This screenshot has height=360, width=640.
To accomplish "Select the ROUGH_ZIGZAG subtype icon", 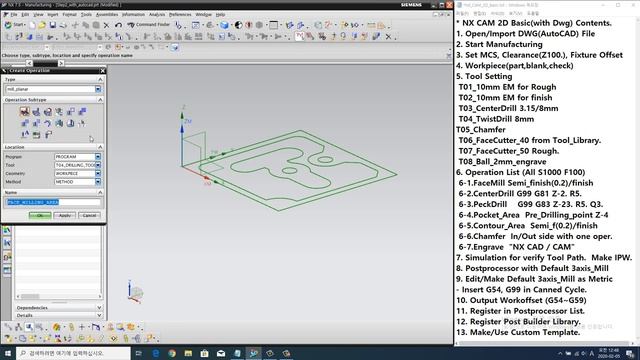I will tap(24, 123).
